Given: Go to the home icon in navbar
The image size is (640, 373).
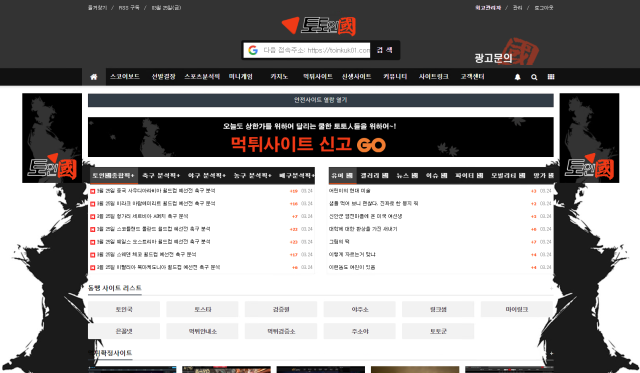Looking at the screenshot, I should [94, 77].
